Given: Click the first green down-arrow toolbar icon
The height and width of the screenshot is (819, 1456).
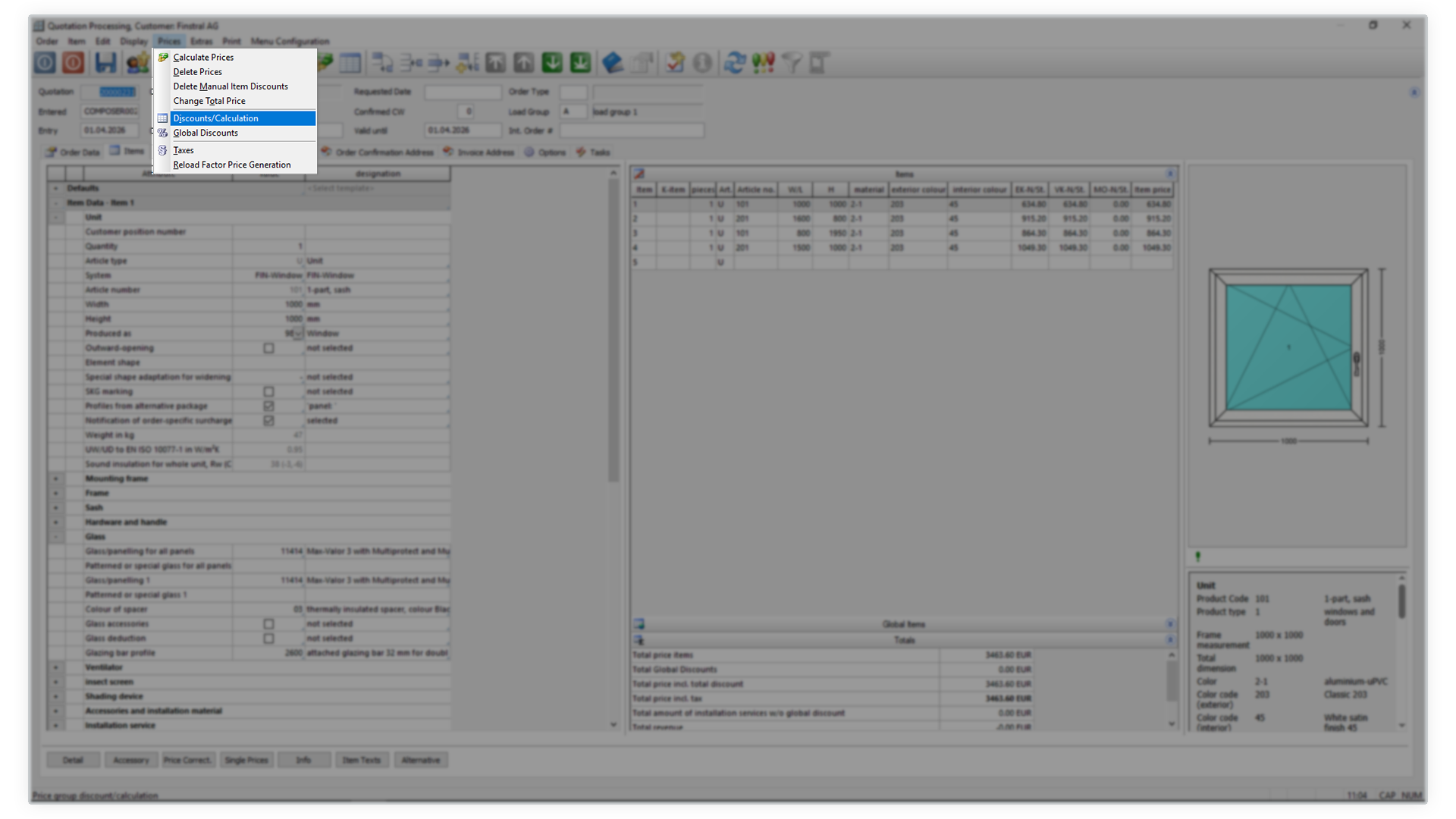Looking at the screenshot, I should pyautogui.click(x=552, y=63).
